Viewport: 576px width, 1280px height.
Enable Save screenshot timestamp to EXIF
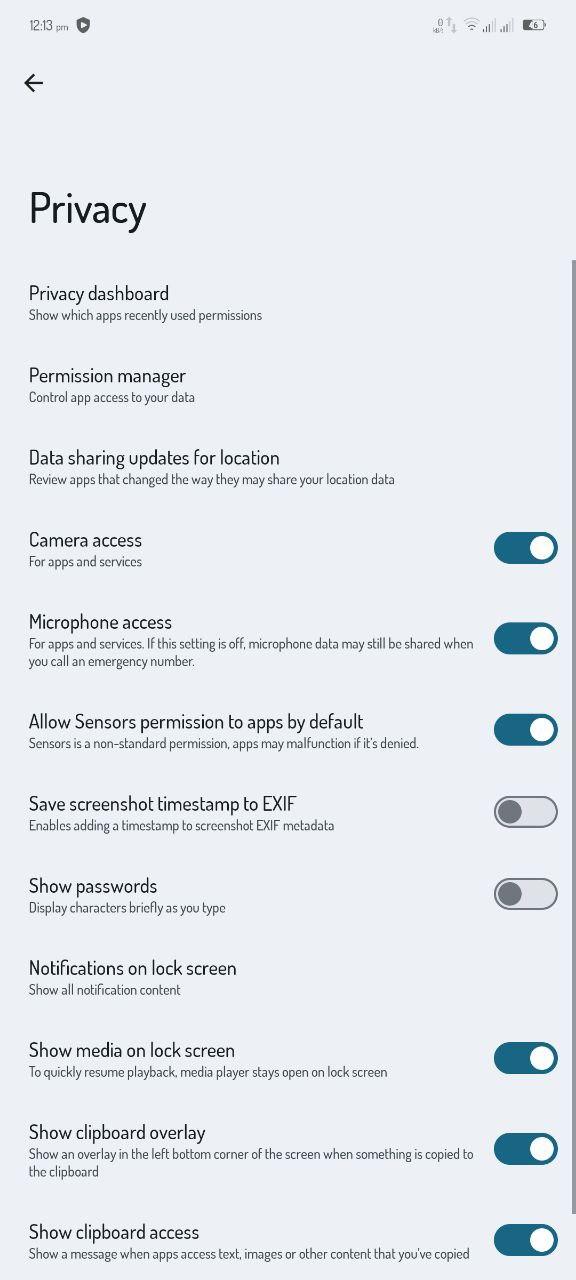pos(526,812)
